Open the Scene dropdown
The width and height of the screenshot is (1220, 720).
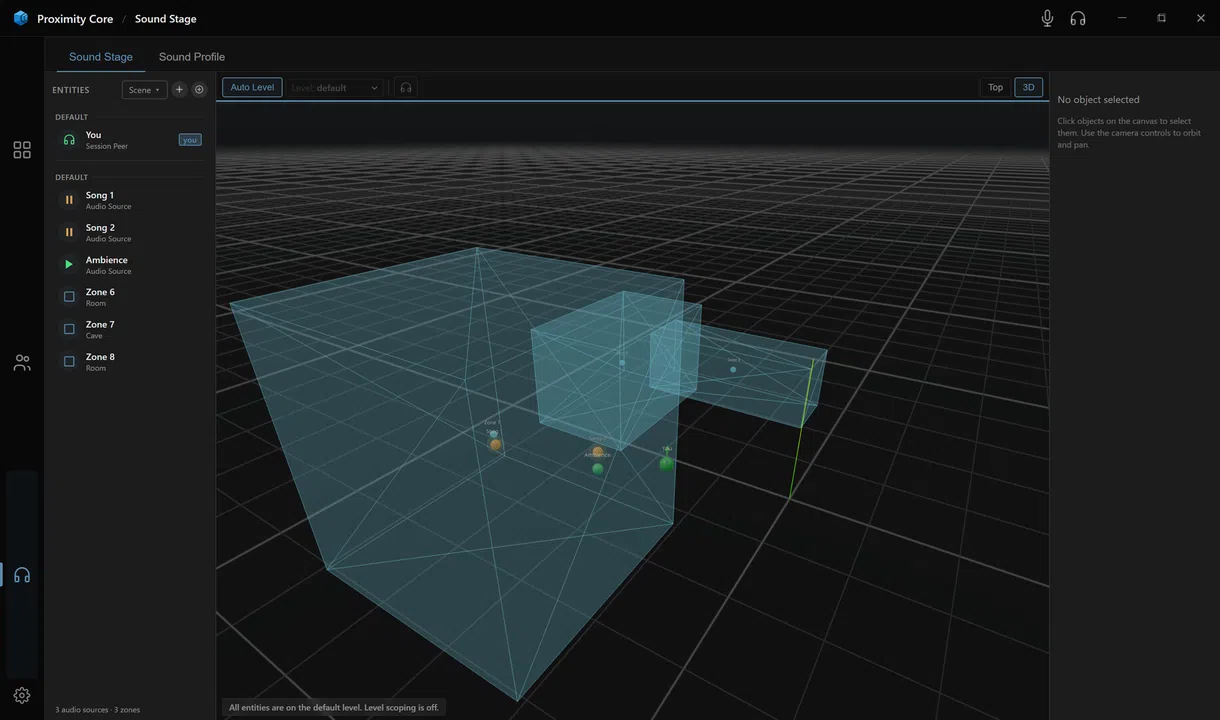(x=144, y=90)
